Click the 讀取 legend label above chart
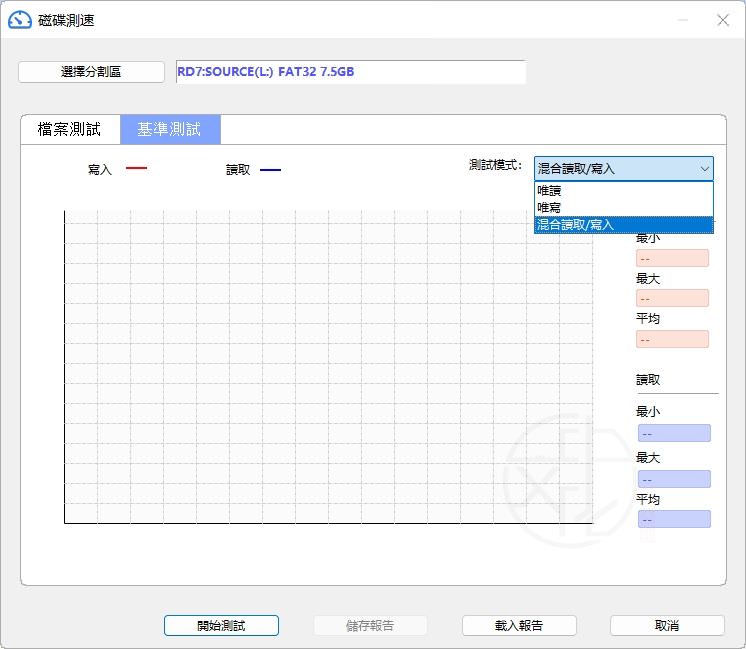 (238, 170)
